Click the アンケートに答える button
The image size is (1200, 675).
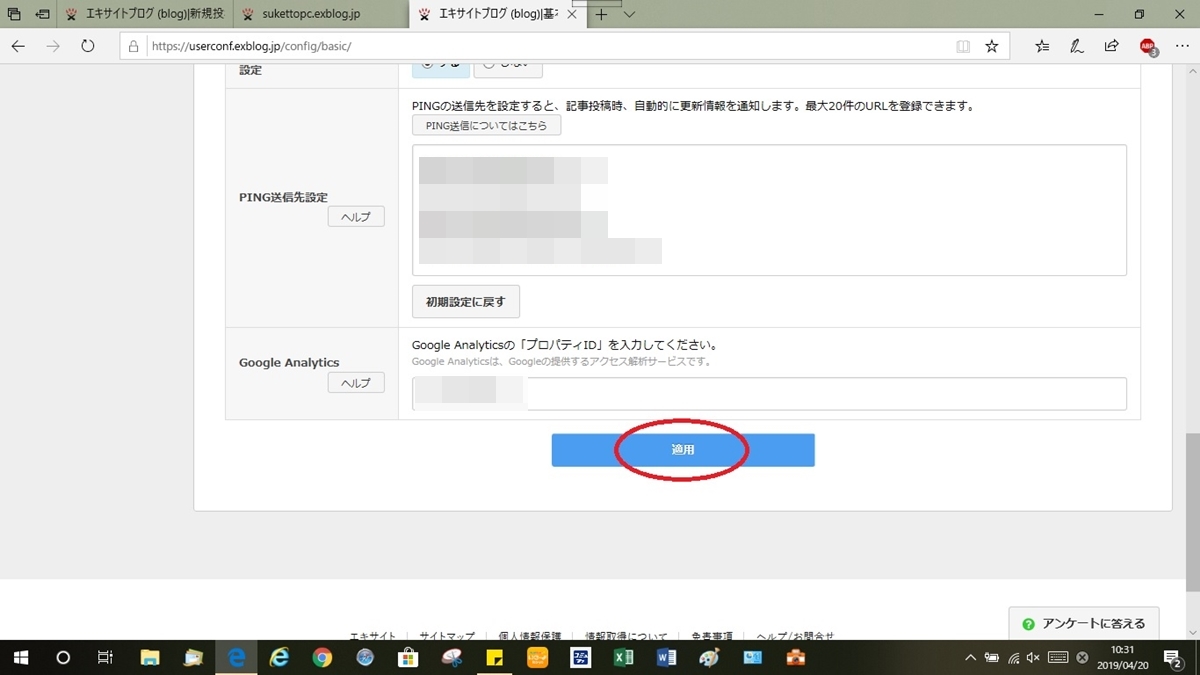click(x=1084, y=623)
